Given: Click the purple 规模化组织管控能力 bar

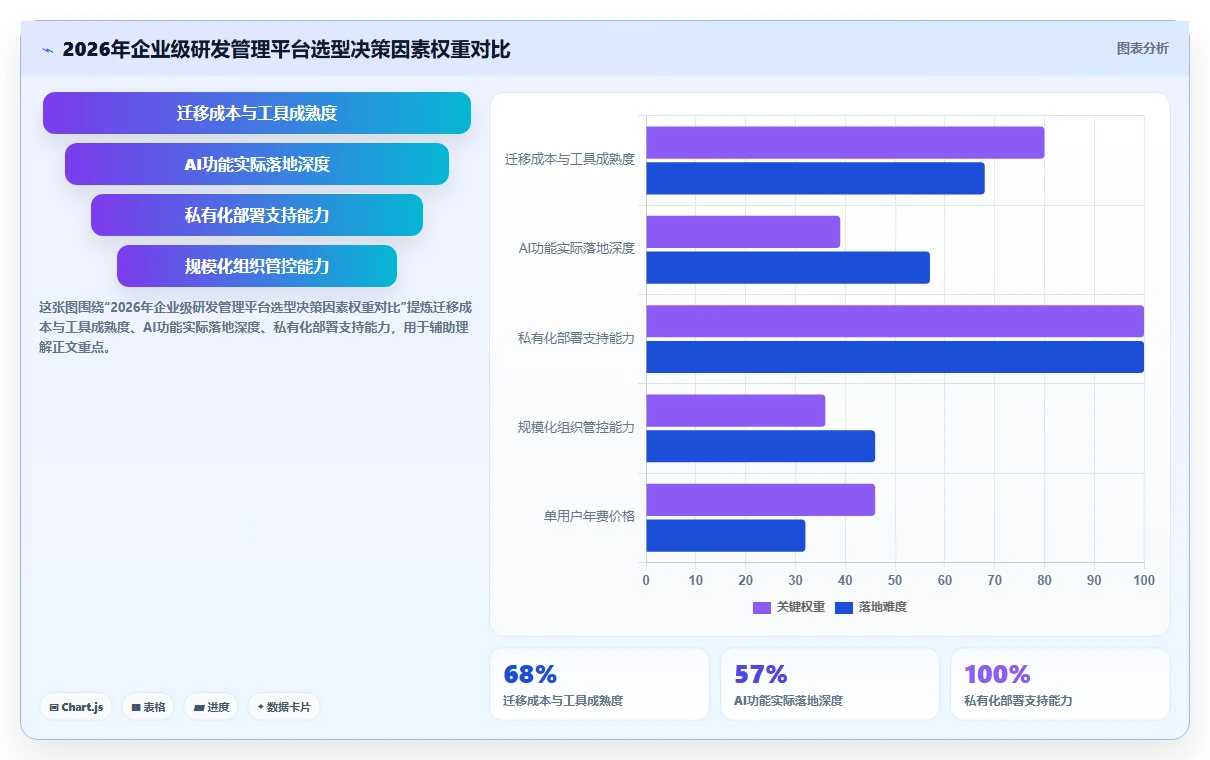Looking at the screenshot, I should click(735, 411).
